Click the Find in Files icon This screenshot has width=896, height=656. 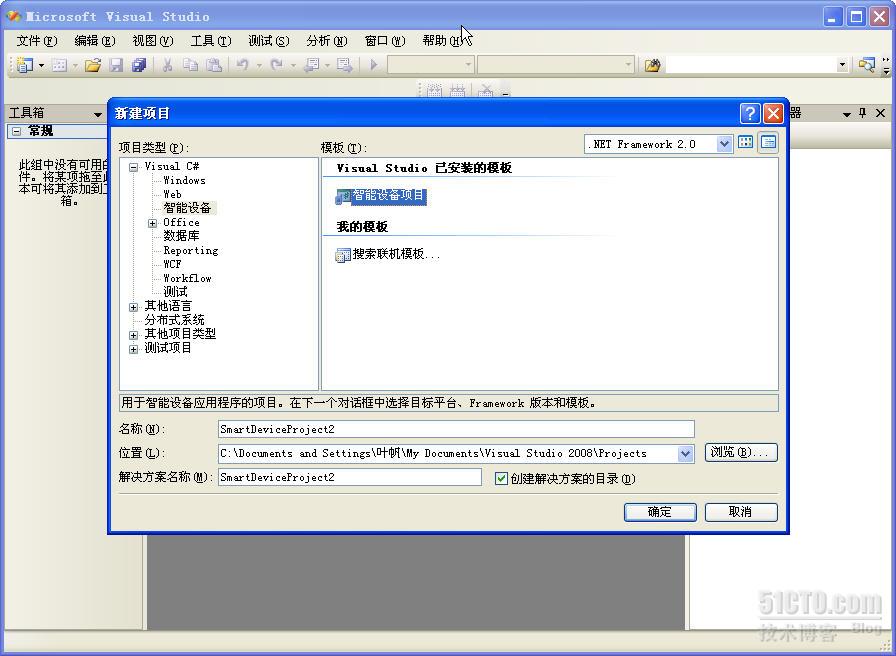[x=652, y=65]
